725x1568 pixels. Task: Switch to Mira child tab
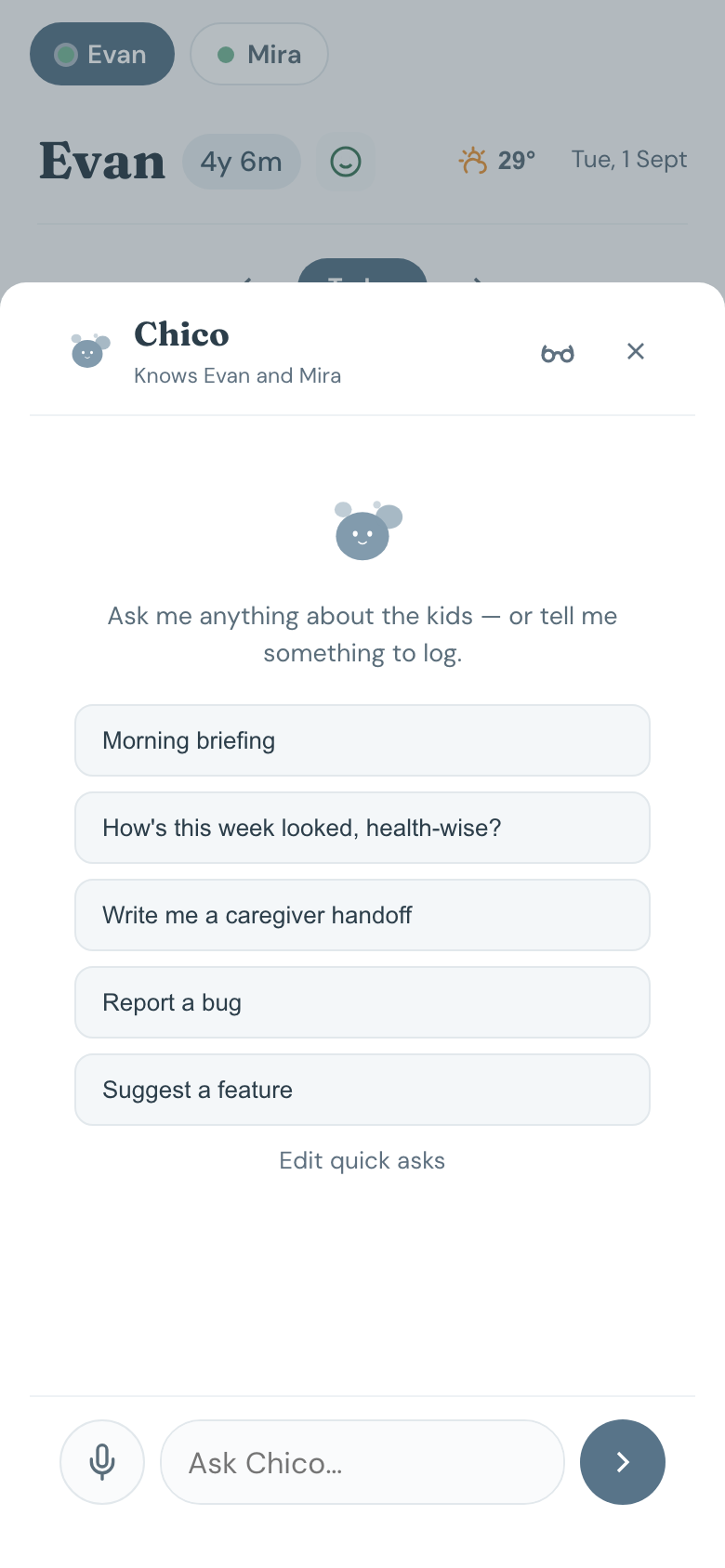(259, 54)
